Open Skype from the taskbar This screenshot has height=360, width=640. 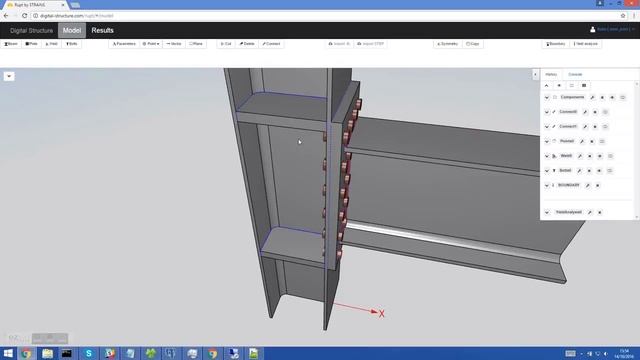click(89, 353)
